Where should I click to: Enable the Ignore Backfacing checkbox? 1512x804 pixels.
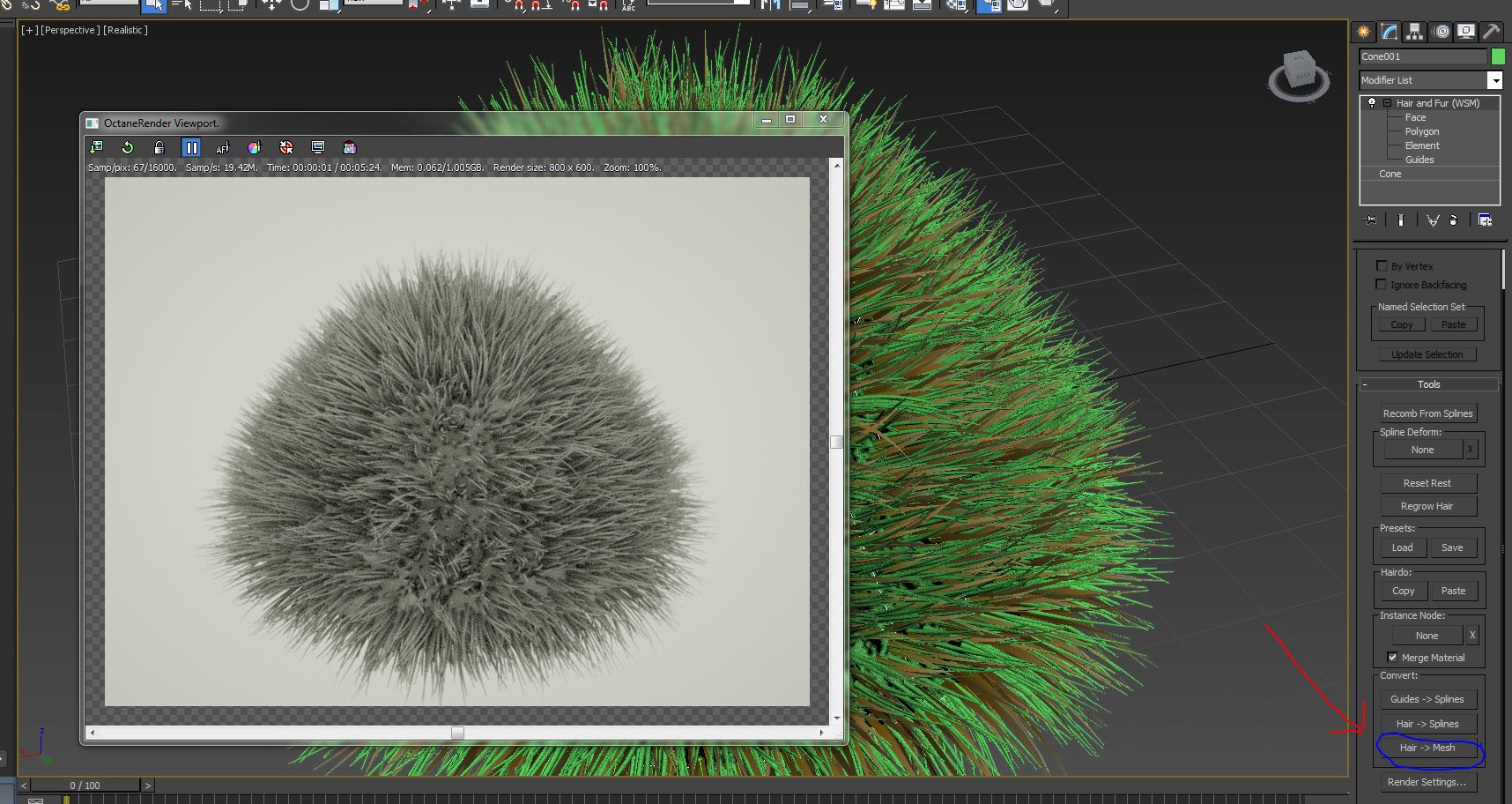pyautogui.click(x=1382, y=284)
